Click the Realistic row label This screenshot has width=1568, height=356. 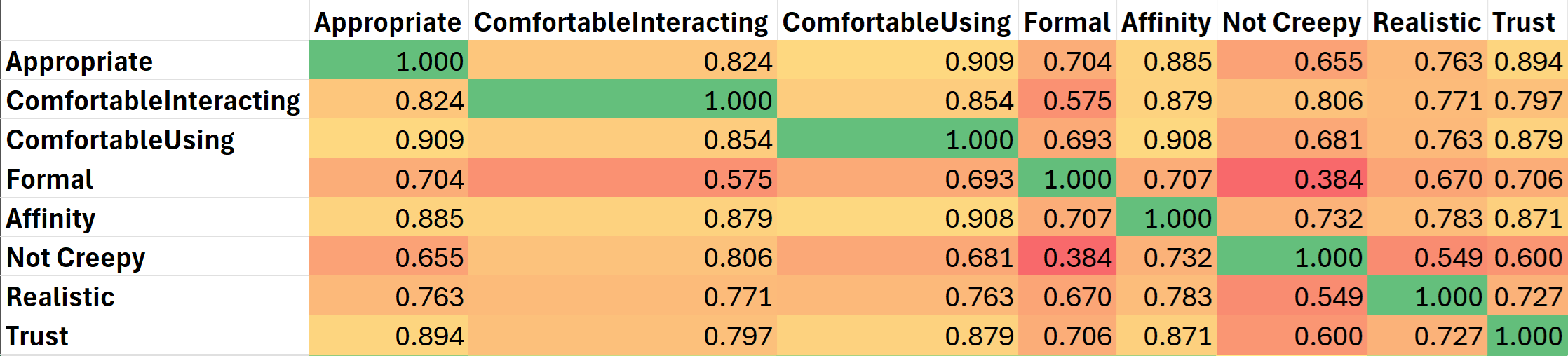(60, 297)
